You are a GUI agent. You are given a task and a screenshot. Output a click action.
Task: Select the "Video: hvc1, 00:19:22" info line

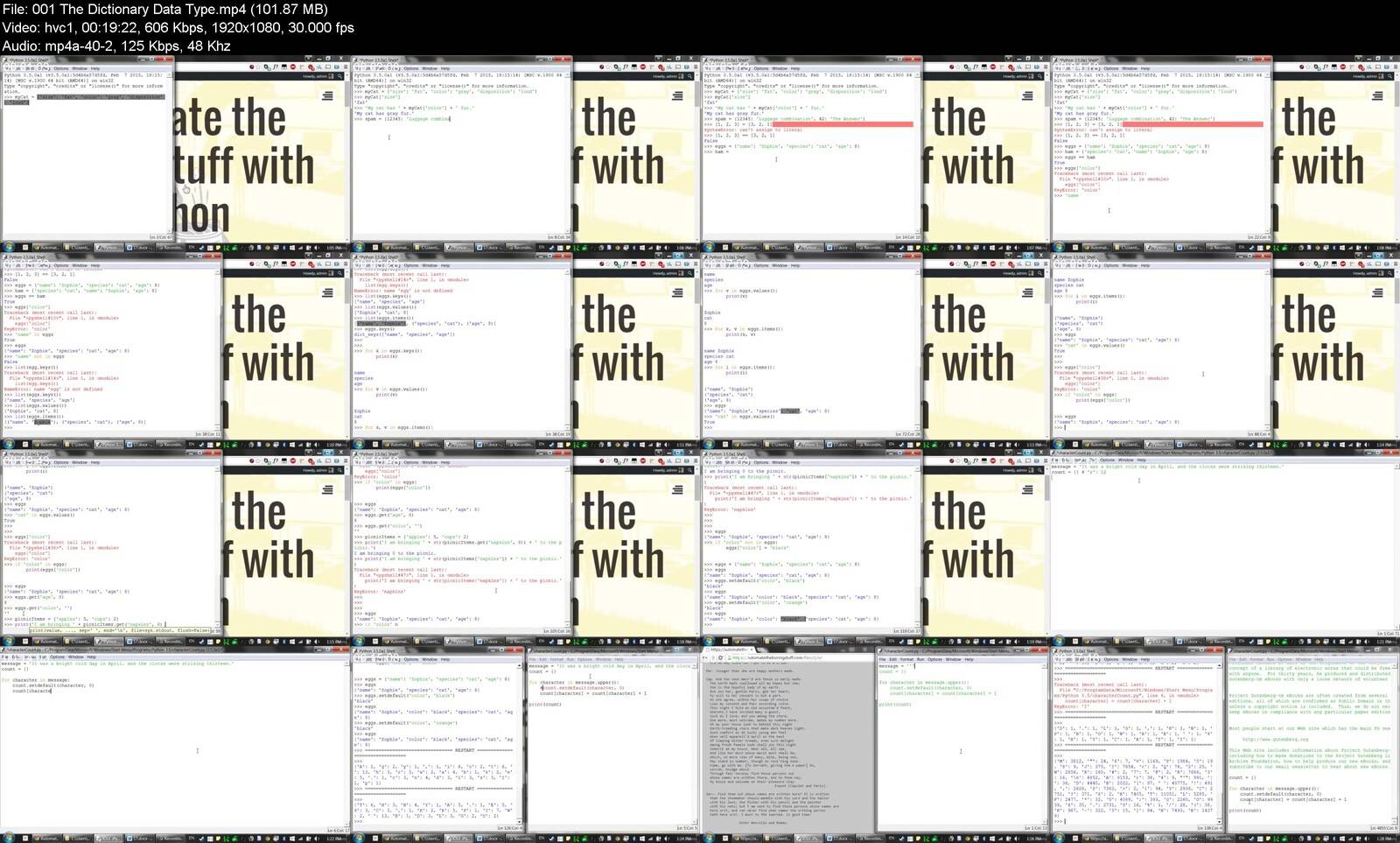178,27
